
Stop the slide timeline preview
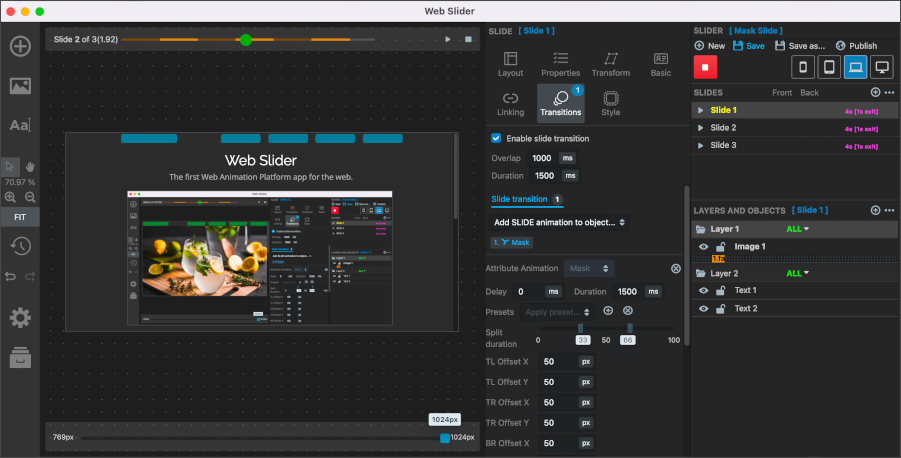(x=468, y=39)
